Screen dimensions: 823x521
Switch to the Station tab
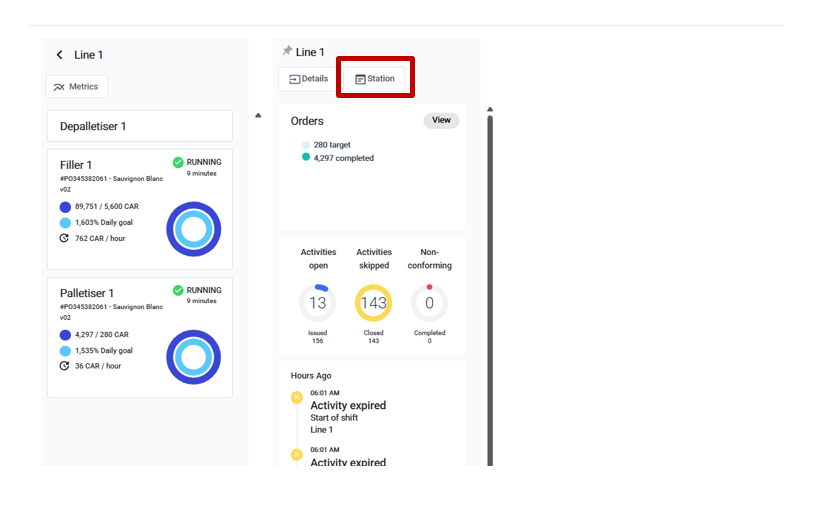coord(375,78)
